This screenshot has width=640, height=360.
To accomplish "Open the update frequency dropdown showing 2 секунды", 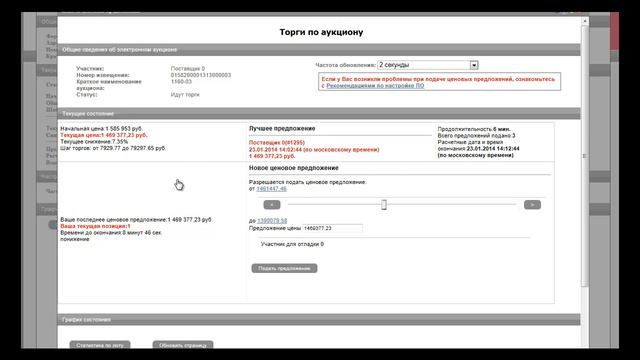I will click(427, 65).
